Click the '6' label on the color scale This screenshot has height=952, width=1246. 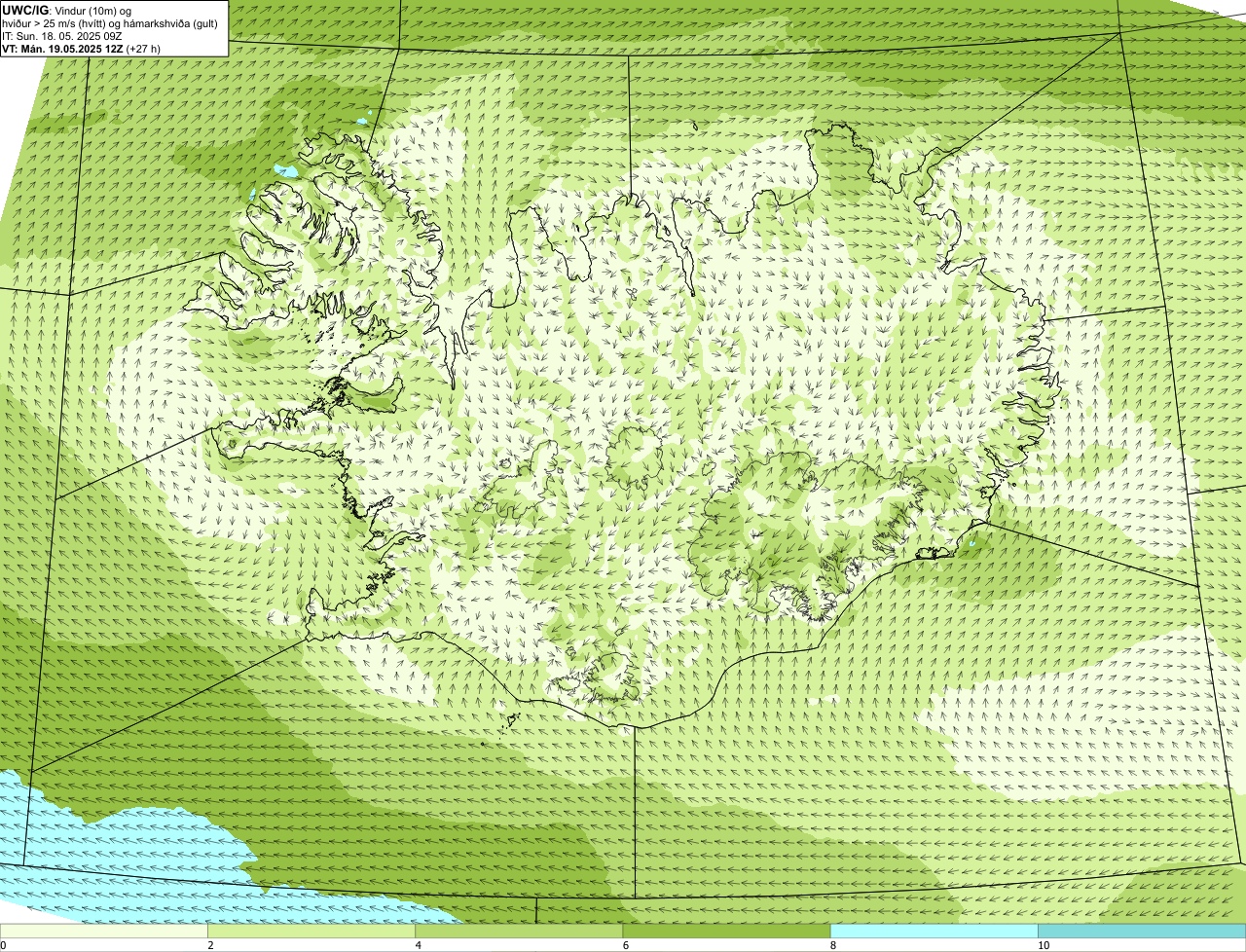click(625, 945)
